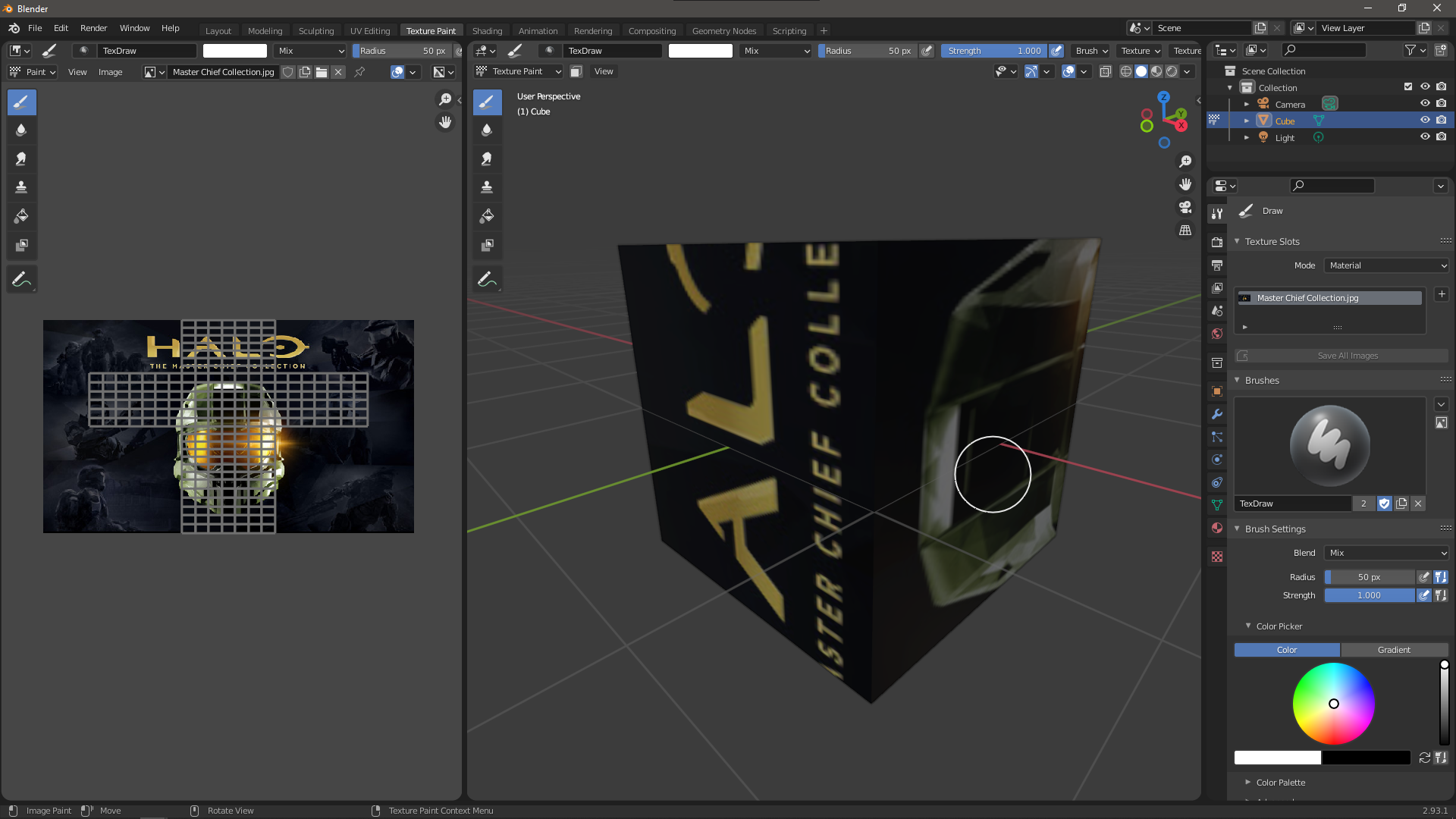Image resolution: width=1456 pixels, height=819 pixels.
Task: Expand the Camera item in the outliner
Action: tap(1247, 104)
